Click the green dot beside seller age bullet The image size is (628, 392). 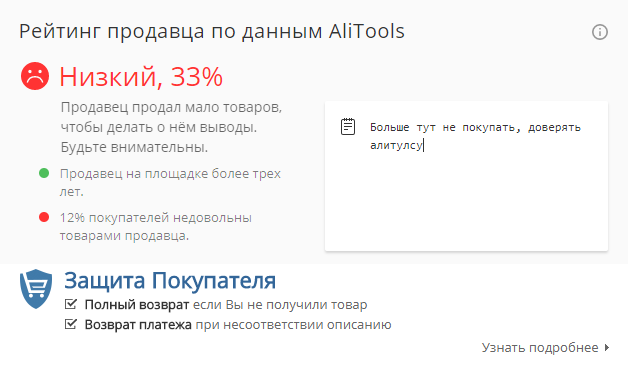[x=44, y=173]
